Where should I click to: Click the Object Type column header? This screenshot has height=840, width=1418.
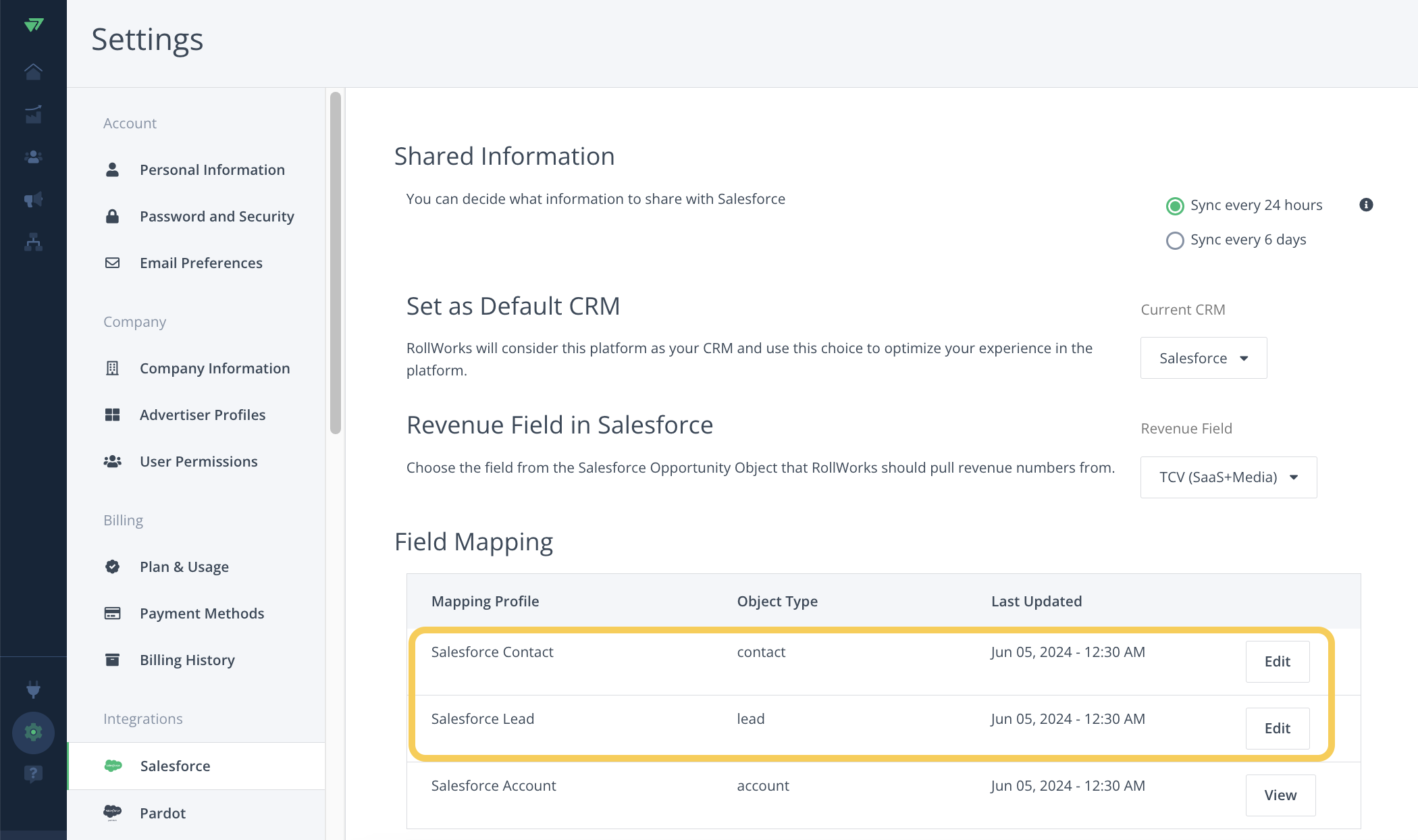click(777, 601)
